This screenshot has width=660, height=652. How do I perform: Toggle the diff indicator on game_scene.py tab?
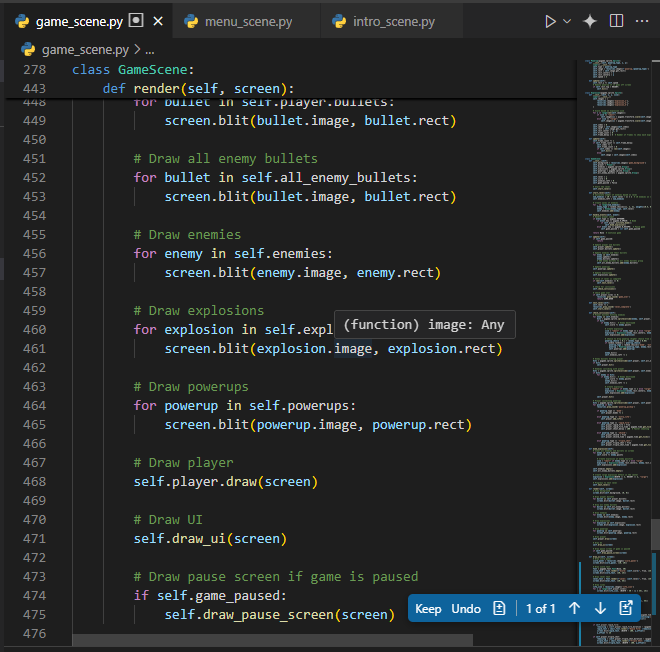136,21
